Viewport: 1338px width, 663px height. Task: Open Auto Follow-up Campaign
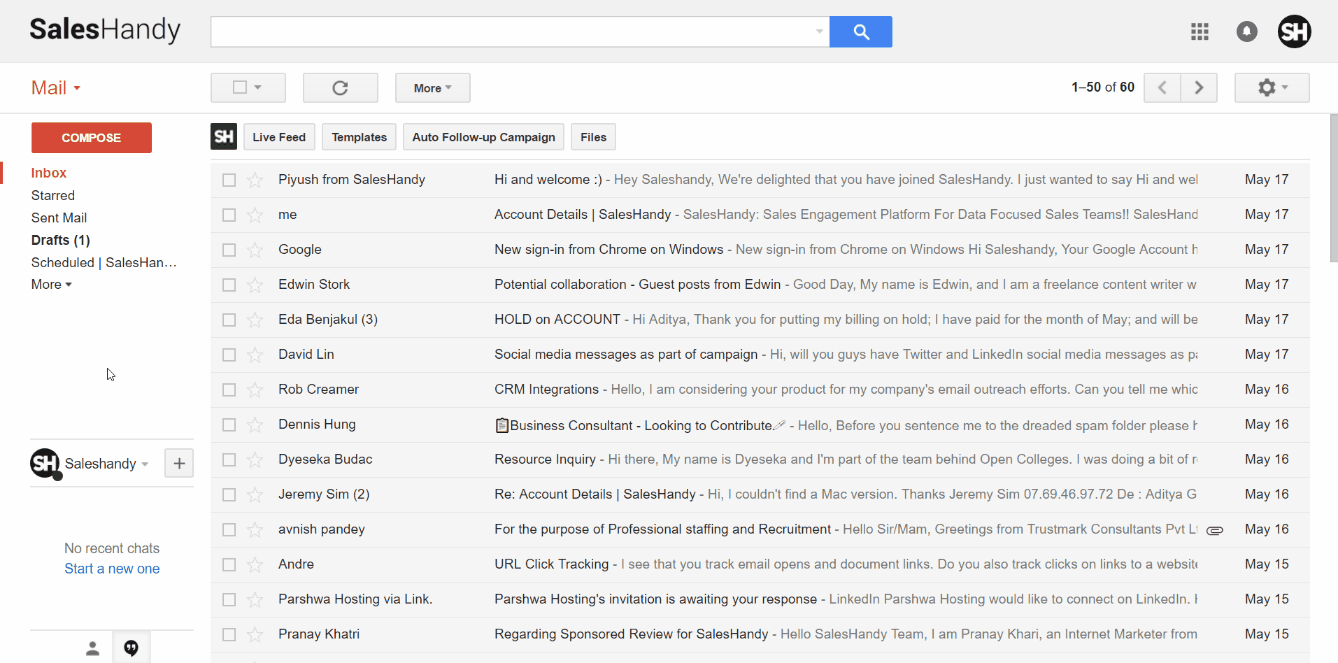pos(484,137)
